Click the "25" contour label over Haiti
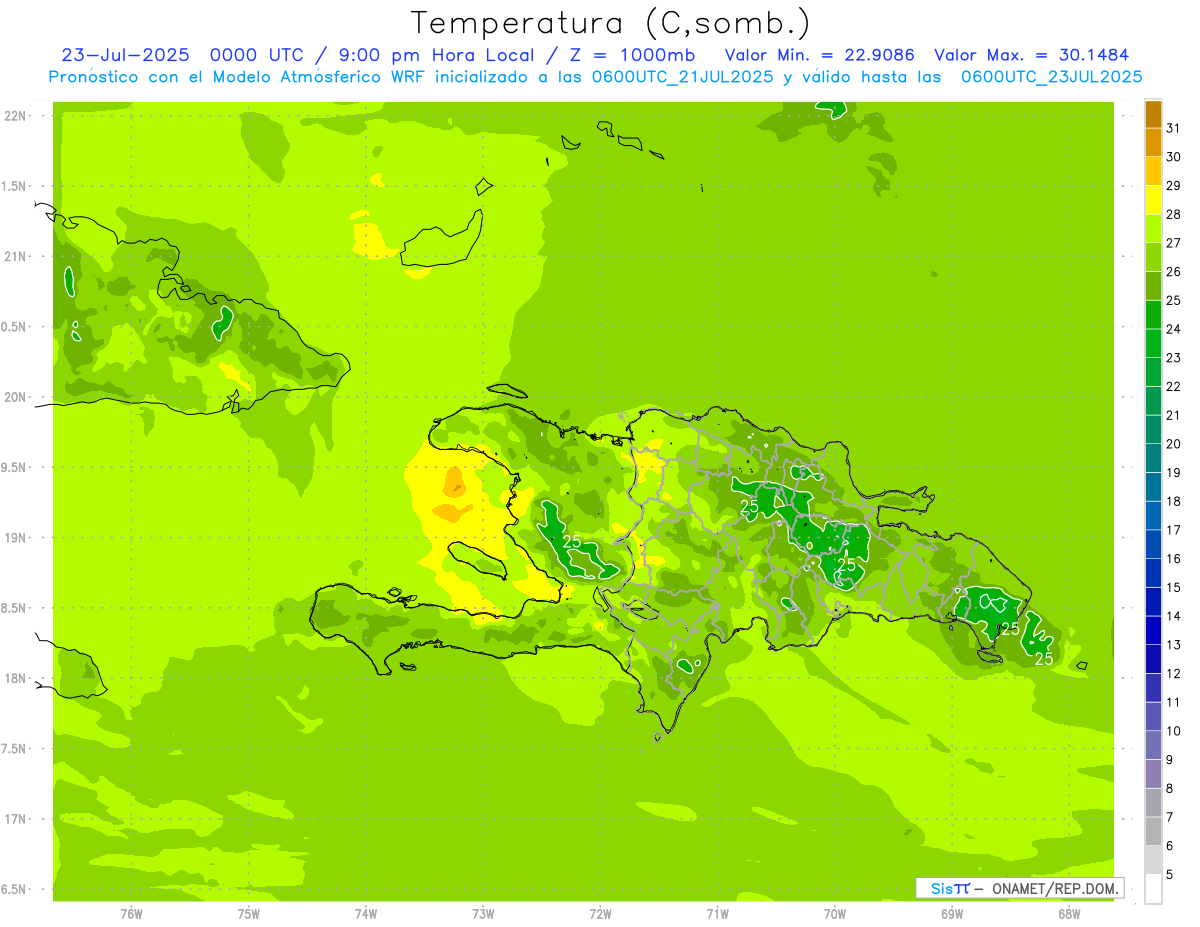The height and width of the screenshot is (927, 1200). click(572, 541)
